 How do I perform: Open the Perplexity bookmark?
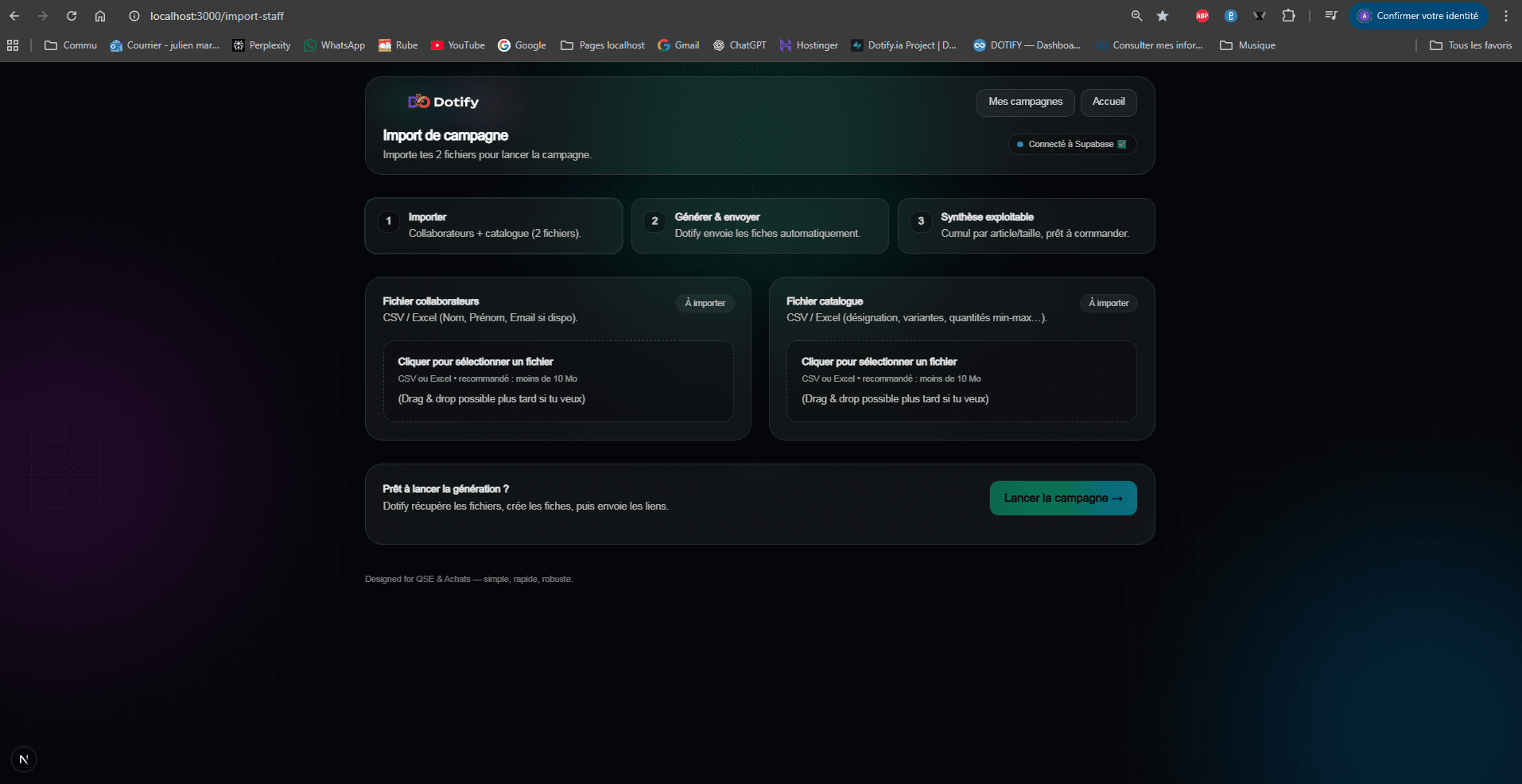(262, 45)
